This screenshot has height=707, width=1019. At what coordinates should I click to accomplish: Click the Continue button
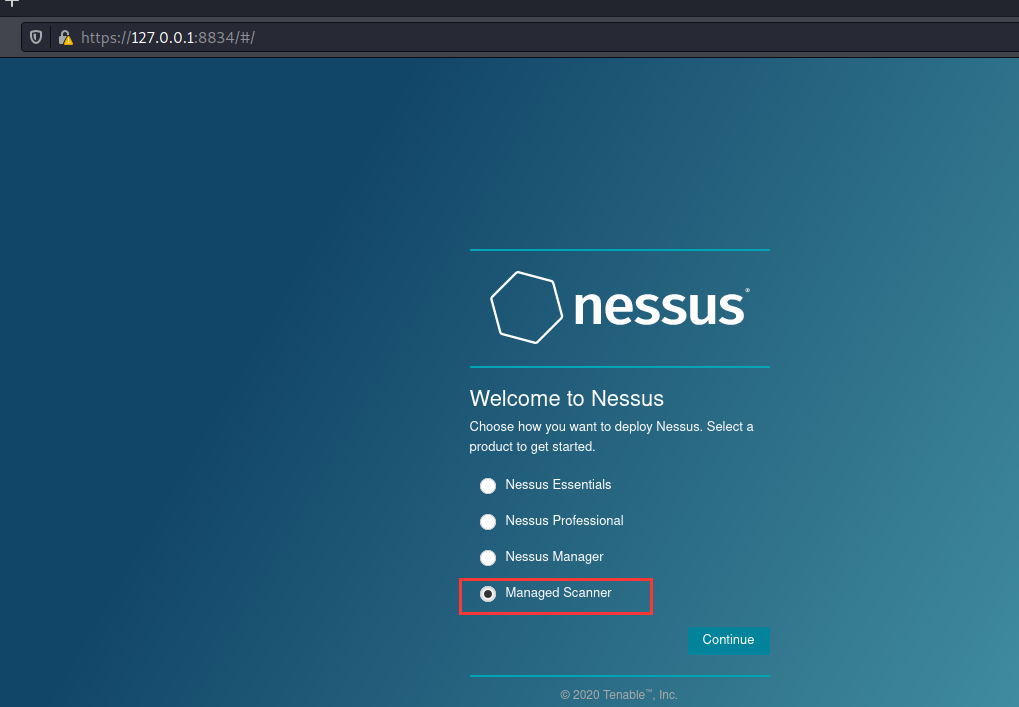click(x=729, y=640)
